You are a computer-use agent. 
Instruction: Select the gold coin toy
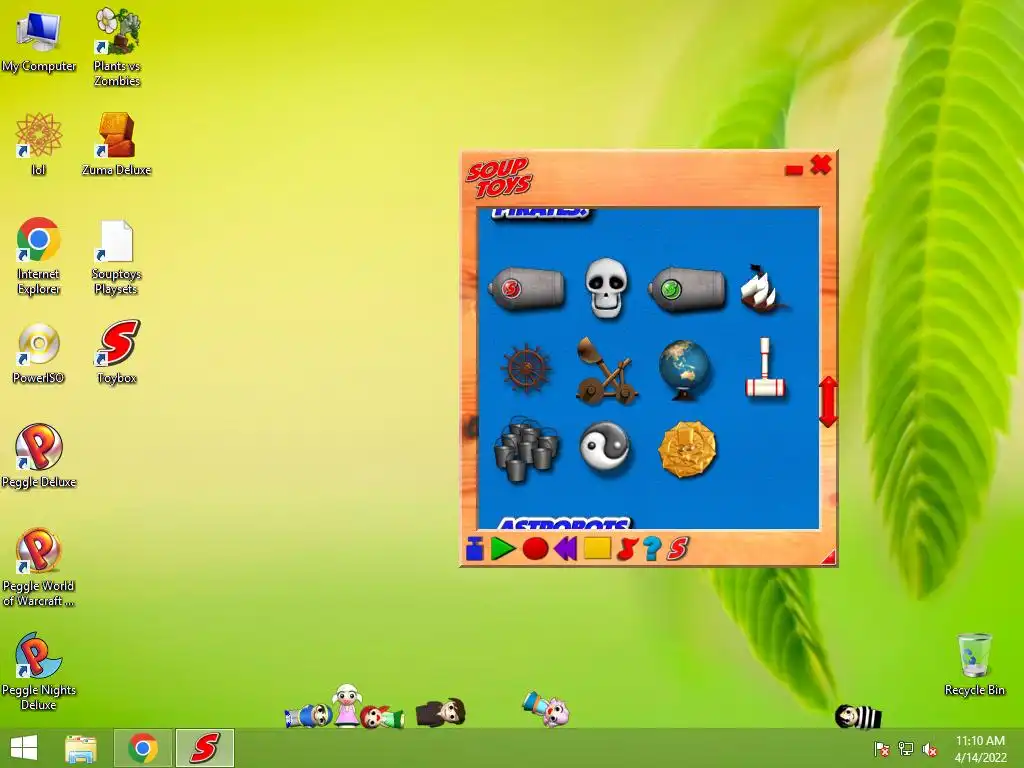(686, 449)
